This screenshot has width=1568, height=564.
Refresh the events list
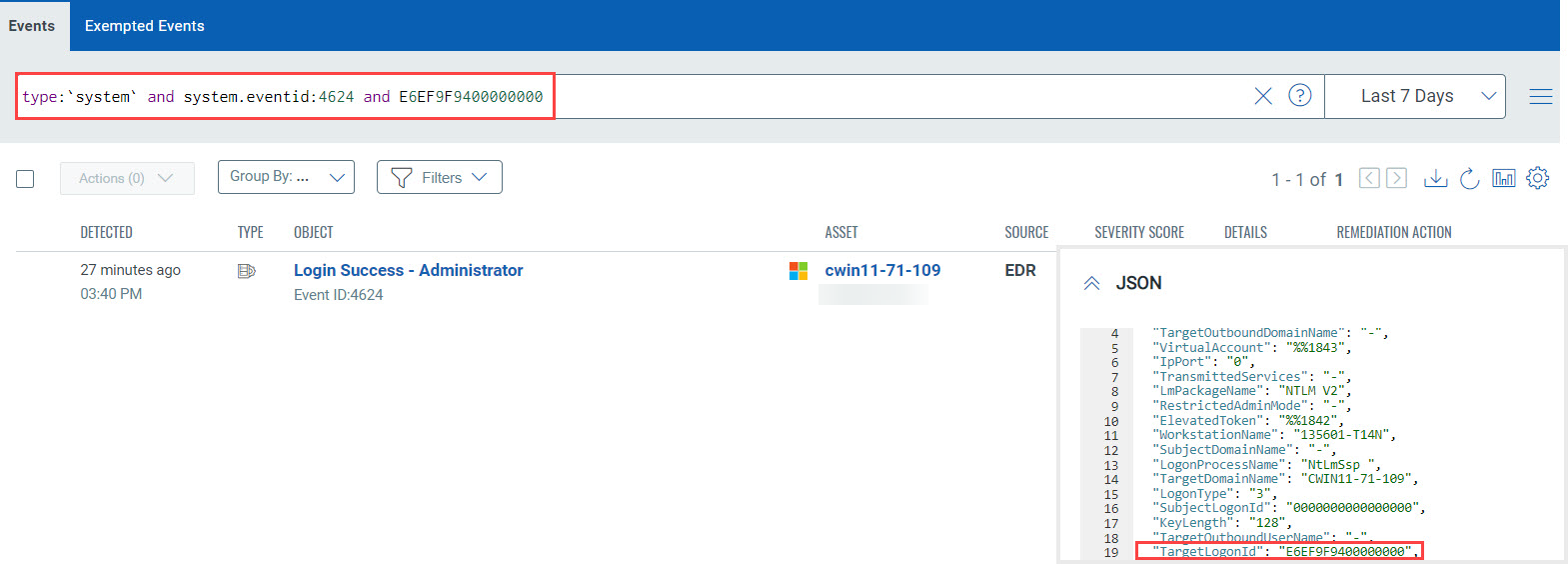point(1469,178)
